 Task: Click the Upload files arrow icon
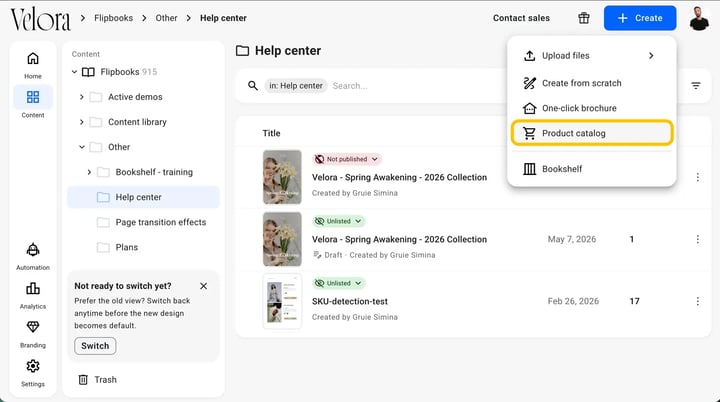click(529, 56)
